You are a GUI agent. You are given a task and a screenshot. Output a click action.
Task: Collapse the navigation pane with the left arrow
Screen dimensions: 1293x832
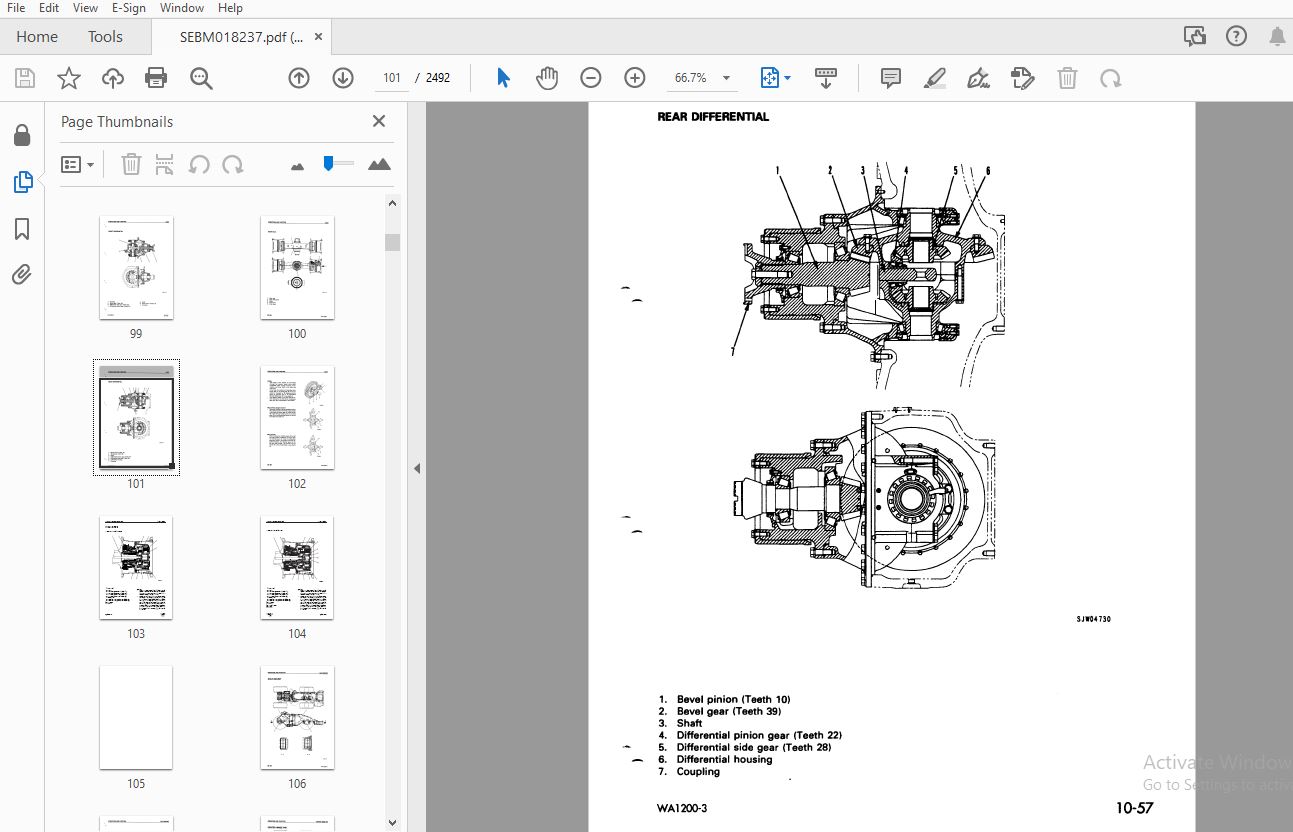417,468
